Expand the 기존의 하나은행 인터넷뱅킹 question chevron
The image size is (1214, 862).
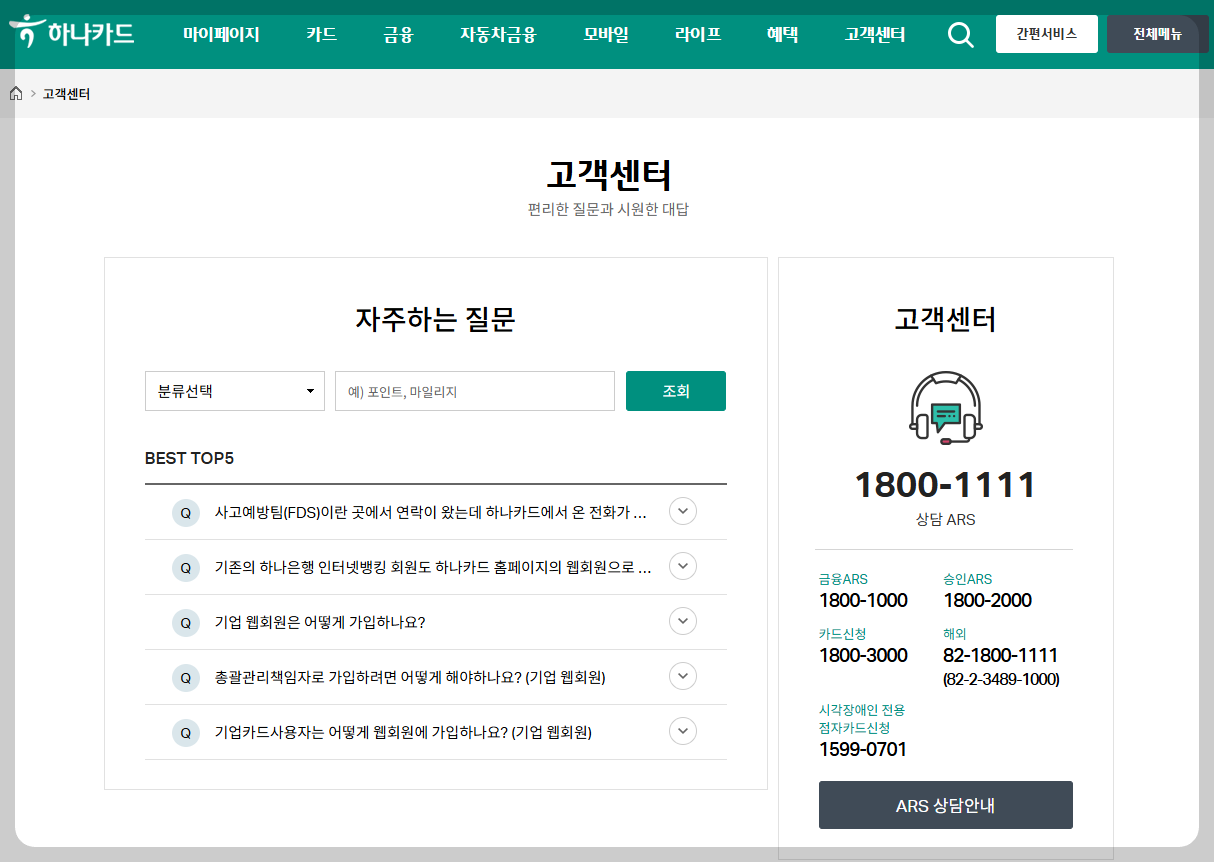coord(682,566)
